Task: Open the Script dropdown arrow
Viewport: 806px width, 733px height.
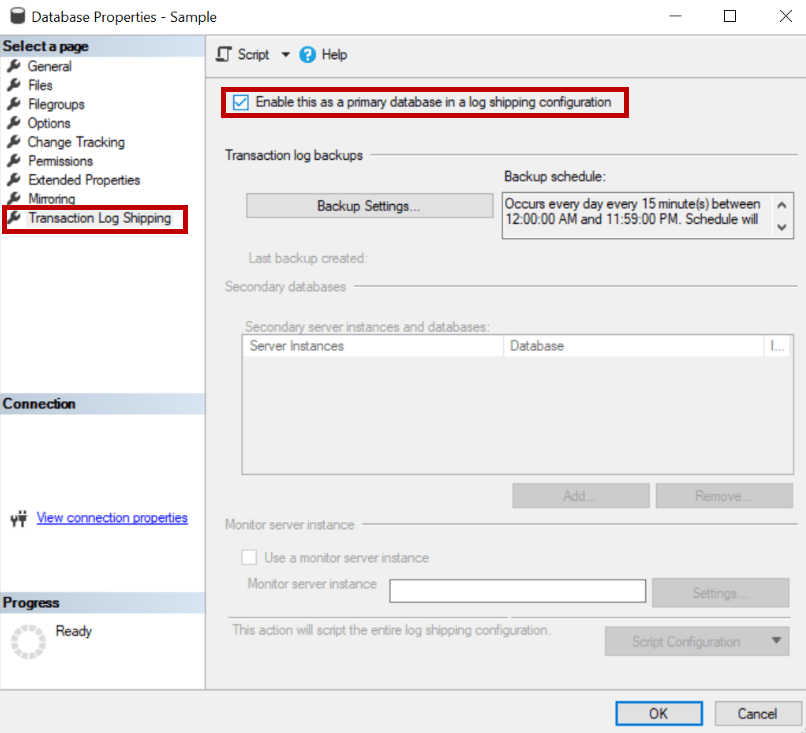Action: pos(286,54)
